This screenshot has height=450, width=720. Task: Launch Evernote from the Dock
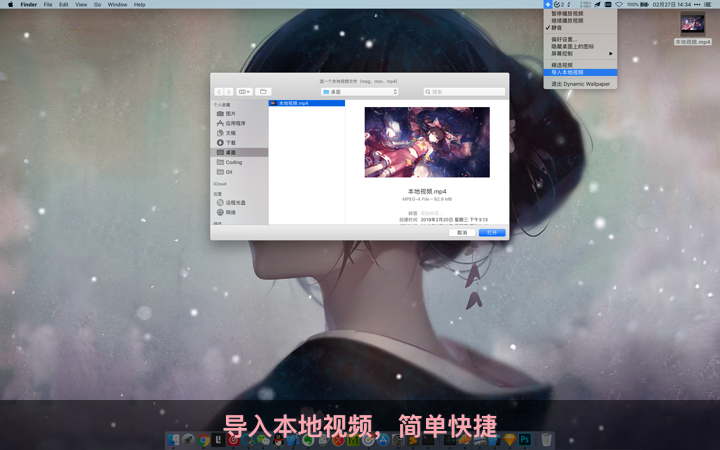pos(308,439)
